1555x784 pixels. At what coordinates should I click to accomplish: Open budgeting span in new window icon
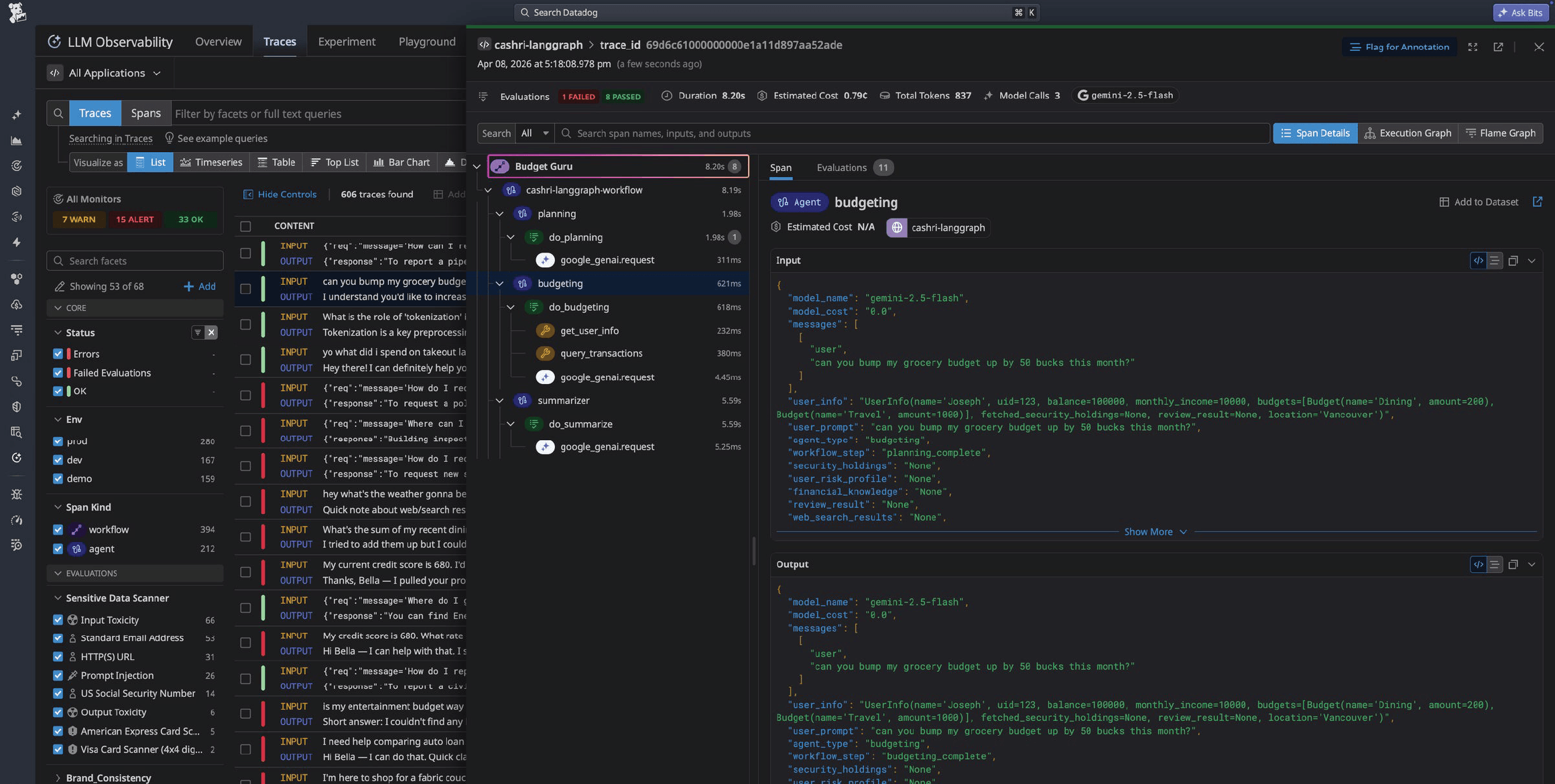click(x=1538, y=202)
